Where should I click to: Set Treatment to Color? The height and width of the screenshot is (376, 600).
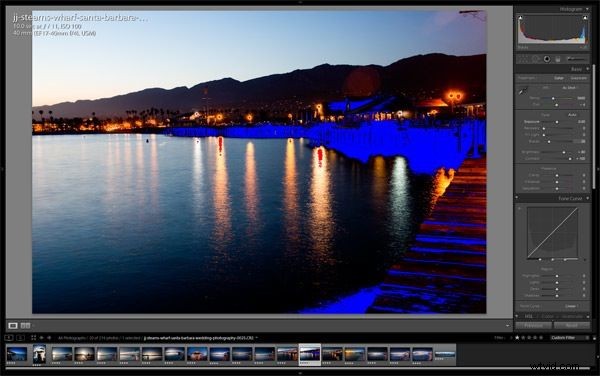pyautogui.click(x=559, y=78)
